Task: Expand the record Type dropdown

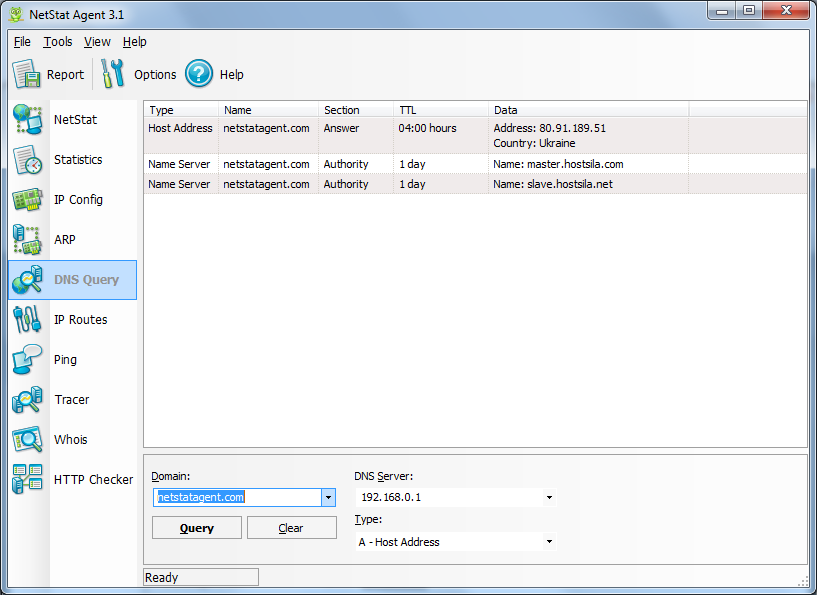Action: (x=549, y=542)
